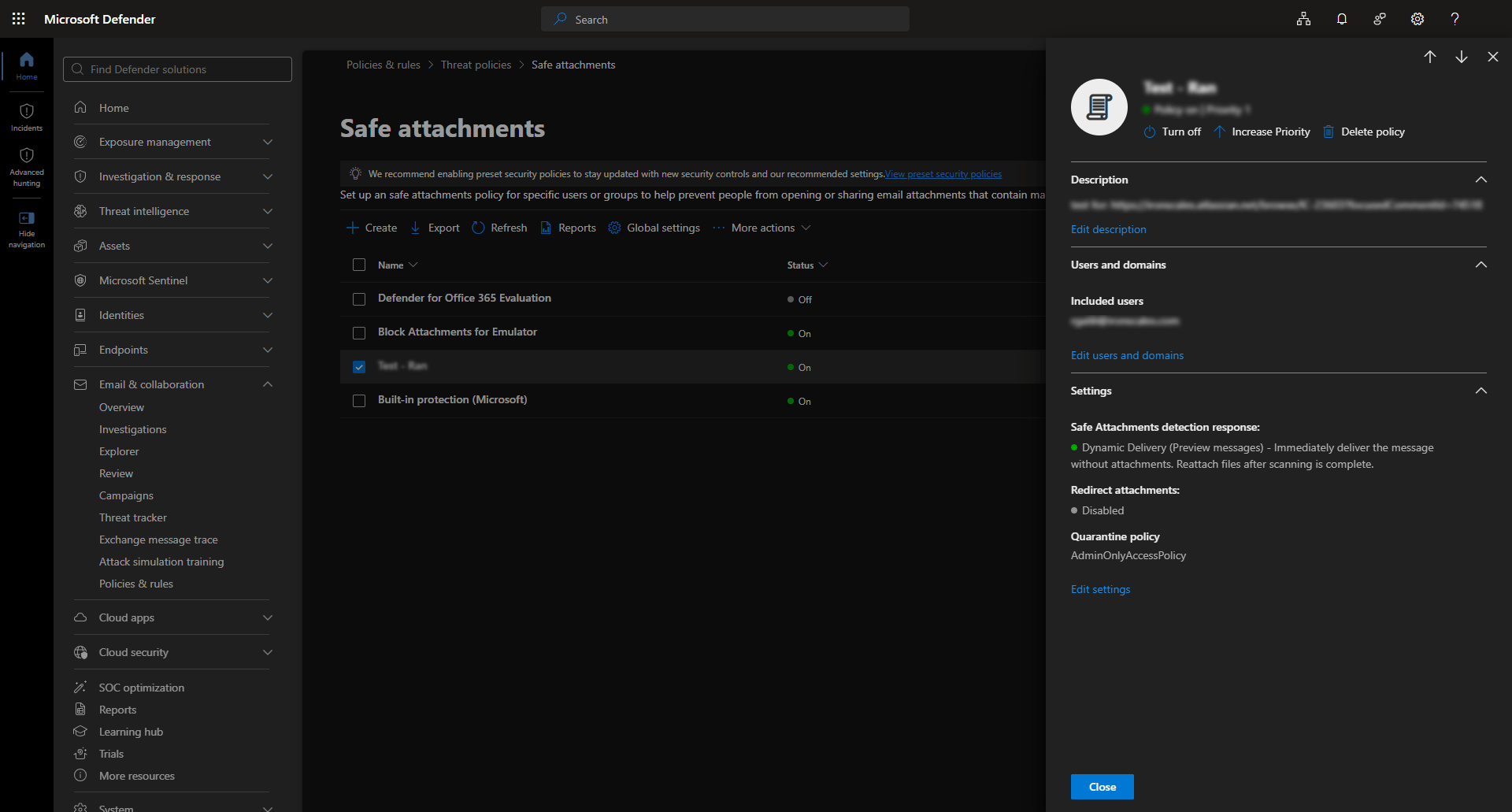Check Block Attachments for Emulator row
This screenshot has height=812, width=1512.
pyautogui.click(x=359, y=333)
